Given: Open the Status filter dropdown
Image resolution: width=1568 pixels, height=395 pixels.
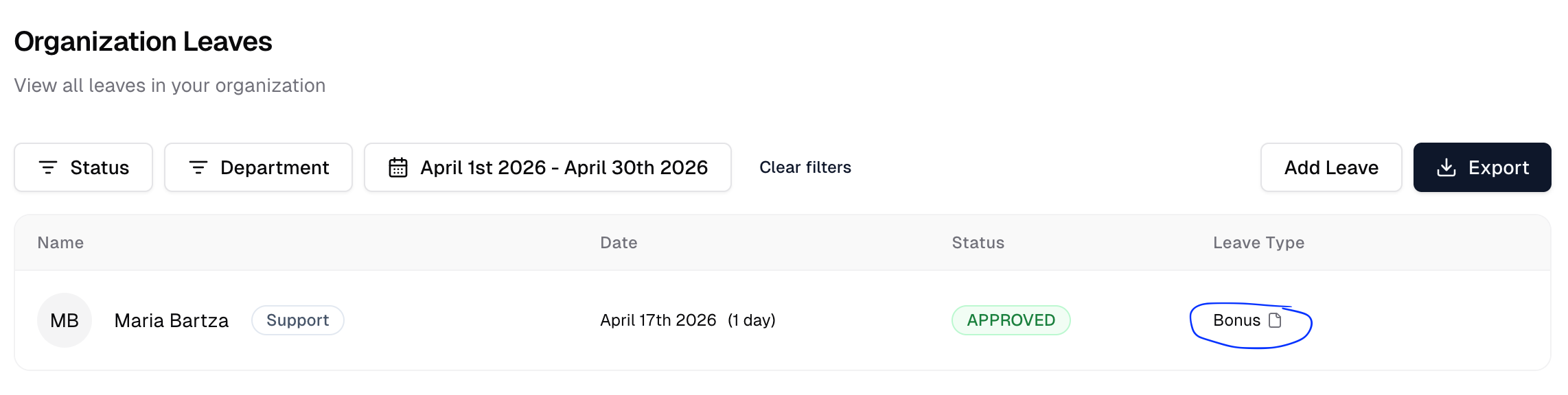Looking at the screenshot, I should tap(83, 167).
